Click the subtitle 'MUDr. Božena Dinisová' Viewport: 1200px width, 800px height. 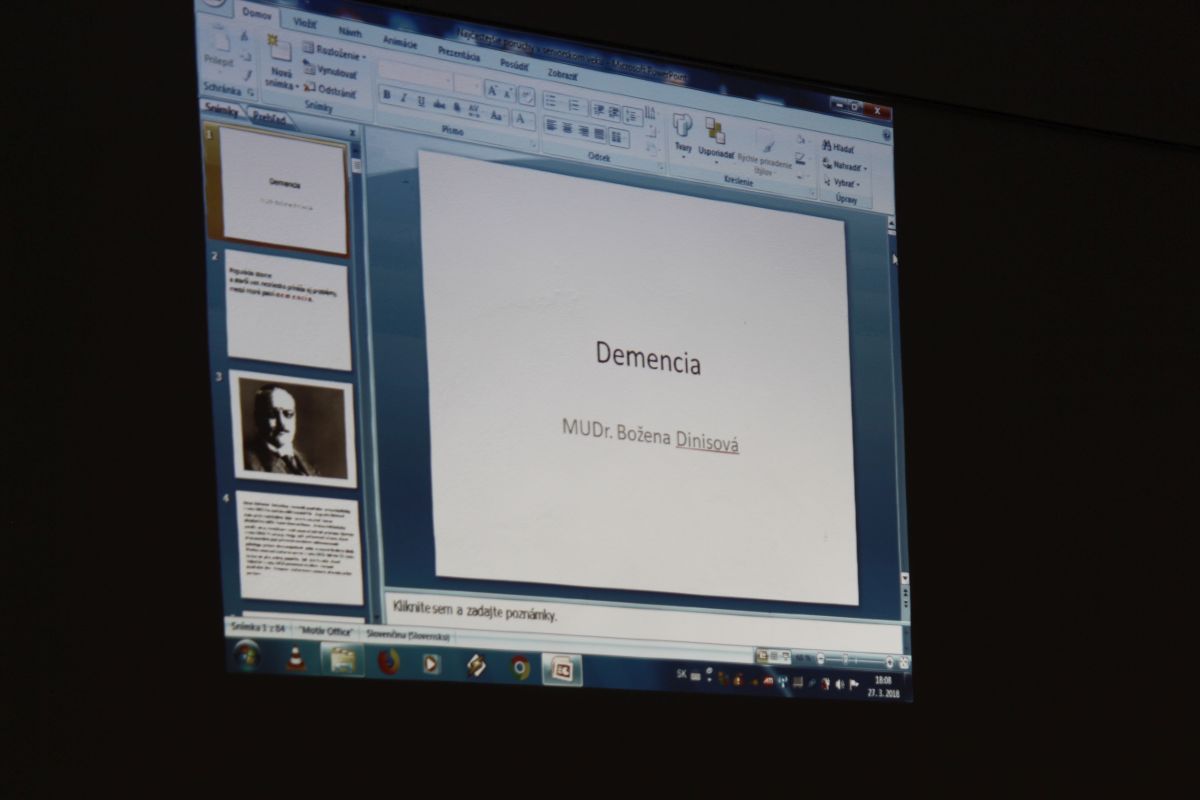[x=650, y=436]
